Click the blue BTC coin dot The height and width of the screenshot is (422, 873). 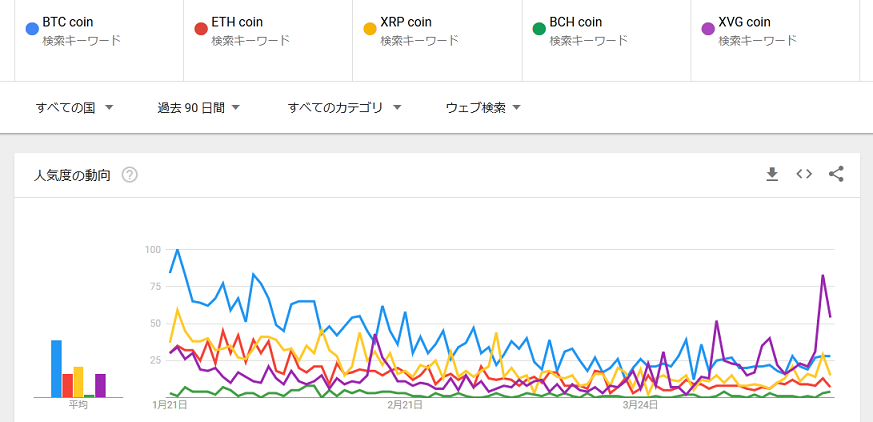[32, 28]
